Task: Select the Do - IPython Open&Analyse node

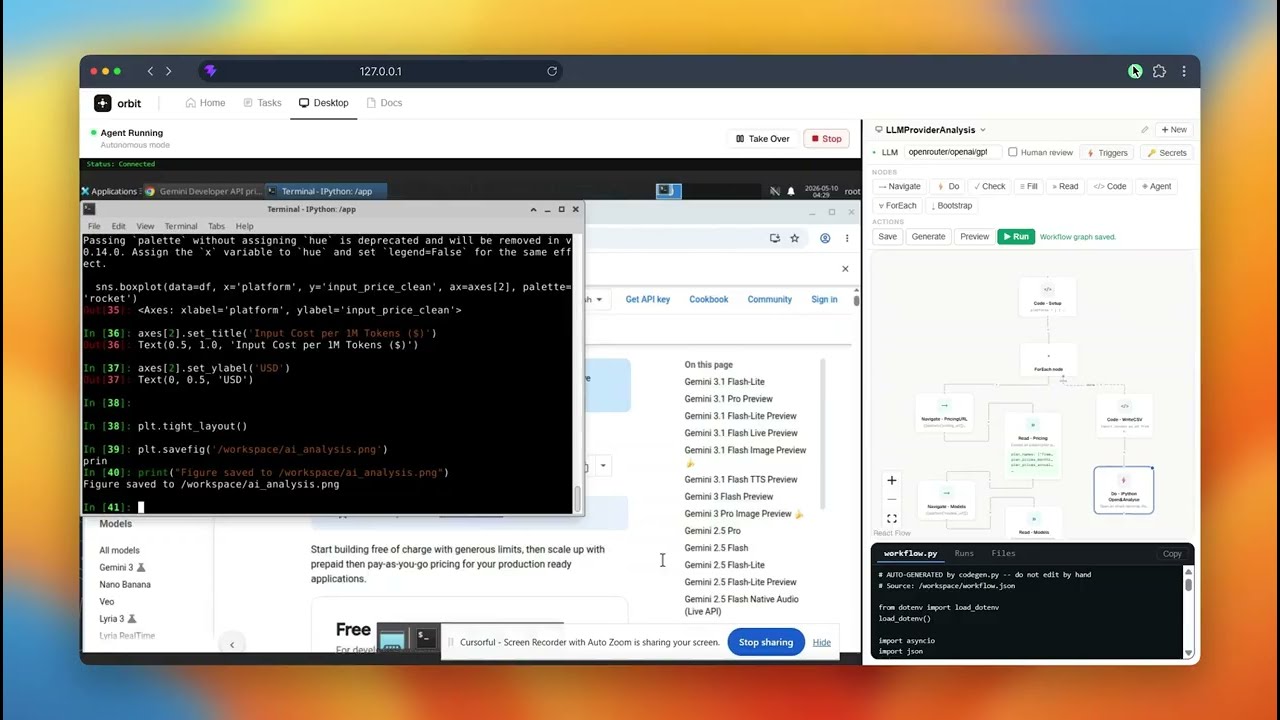Action: (1123, 490)
